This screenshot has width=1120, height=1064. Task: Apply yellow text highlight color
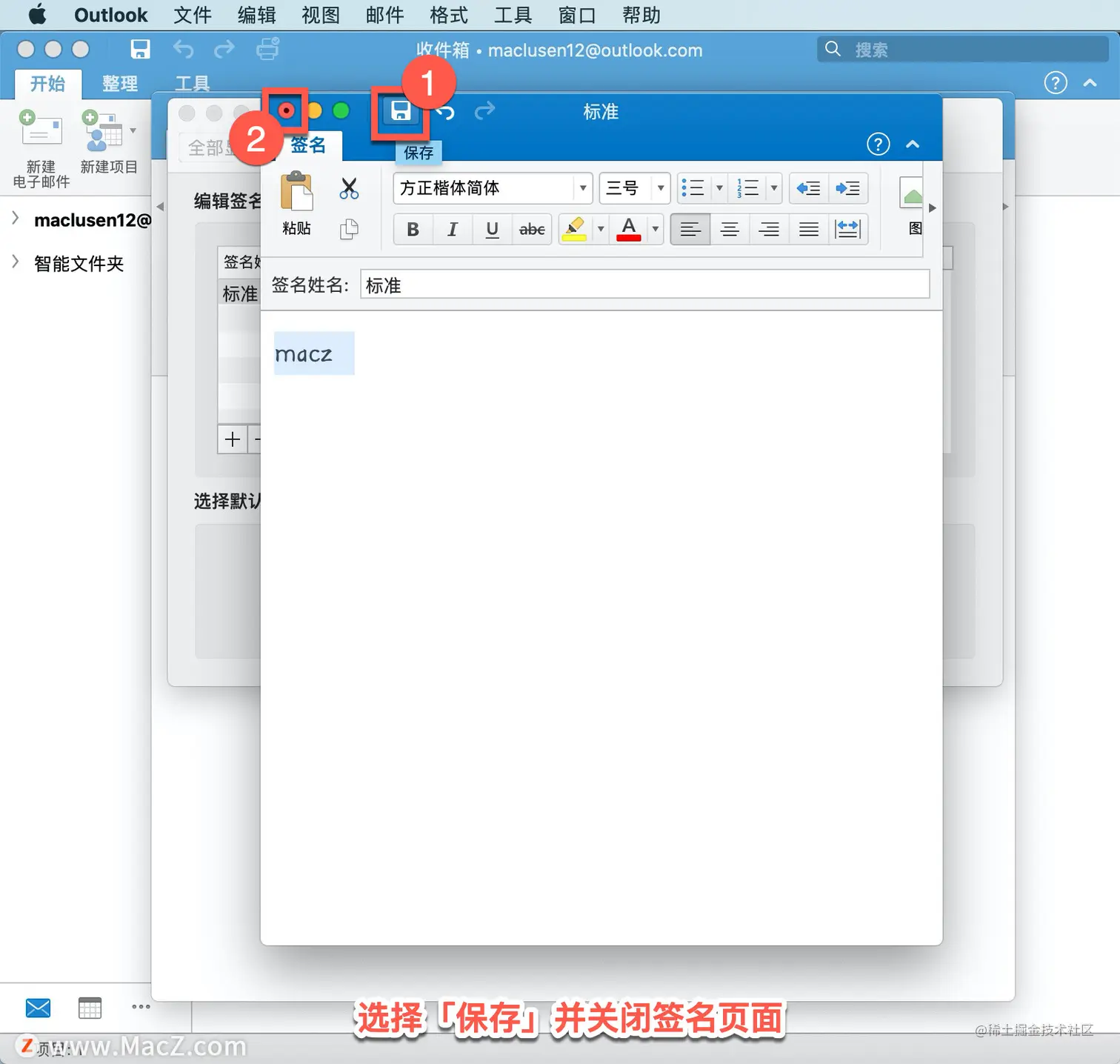click(x=575, y=230)
